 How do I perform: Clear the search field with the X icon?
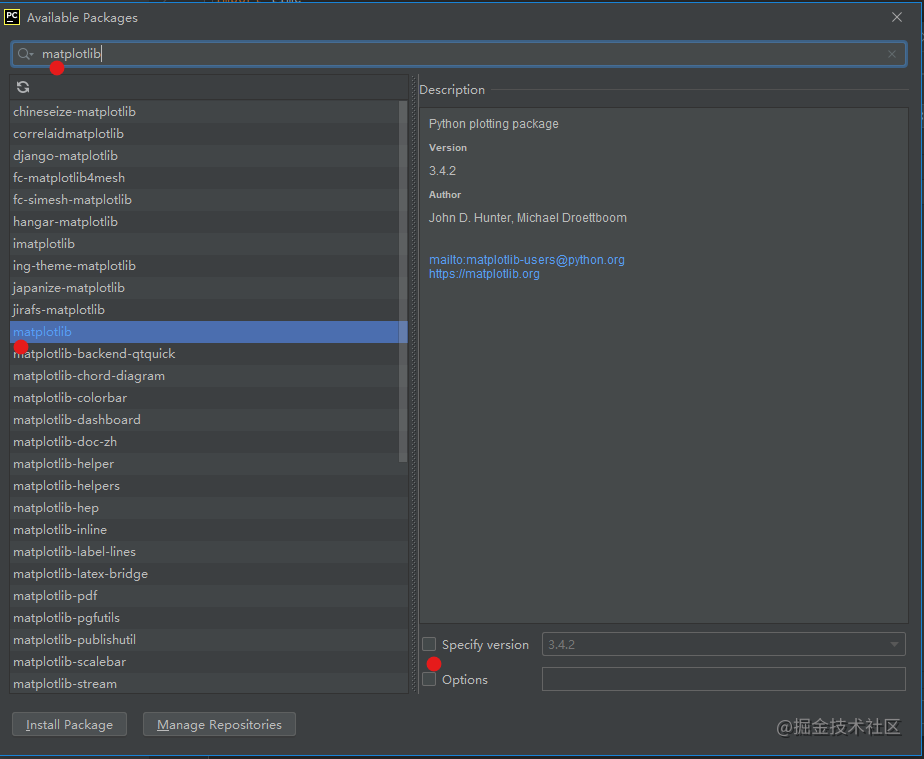(892, 54)
